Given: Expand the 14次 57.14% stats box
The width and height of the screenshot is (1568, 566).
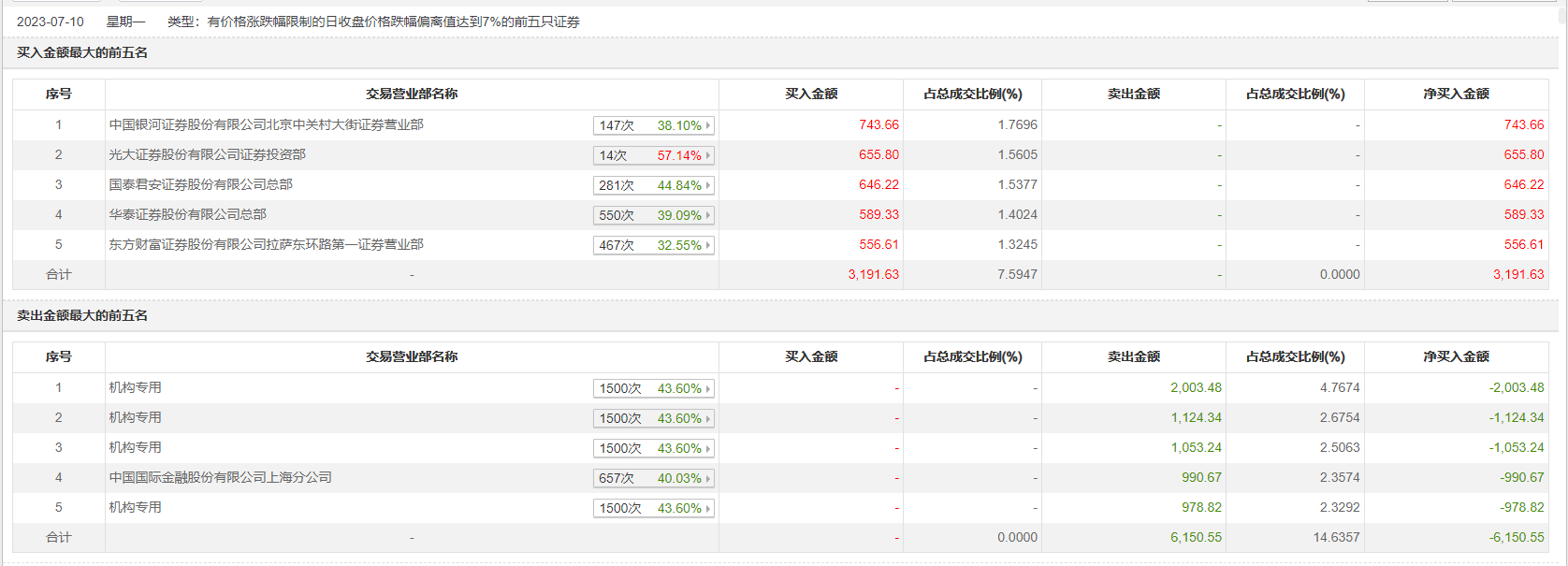Looking at the screenshot, I should point(653,155).
